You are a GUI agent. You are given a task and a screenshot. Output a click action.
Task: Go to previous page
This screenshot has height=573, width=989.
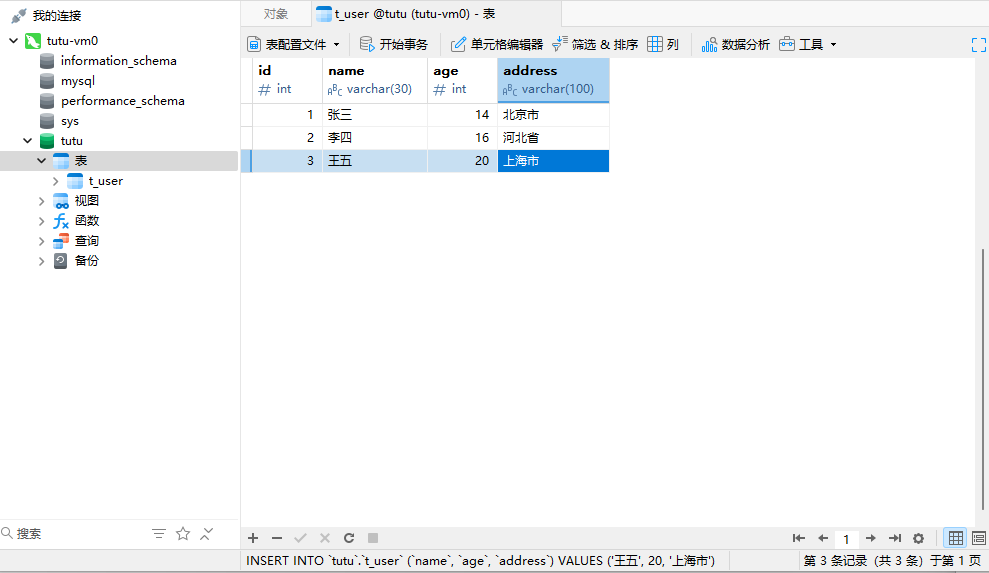822,538
